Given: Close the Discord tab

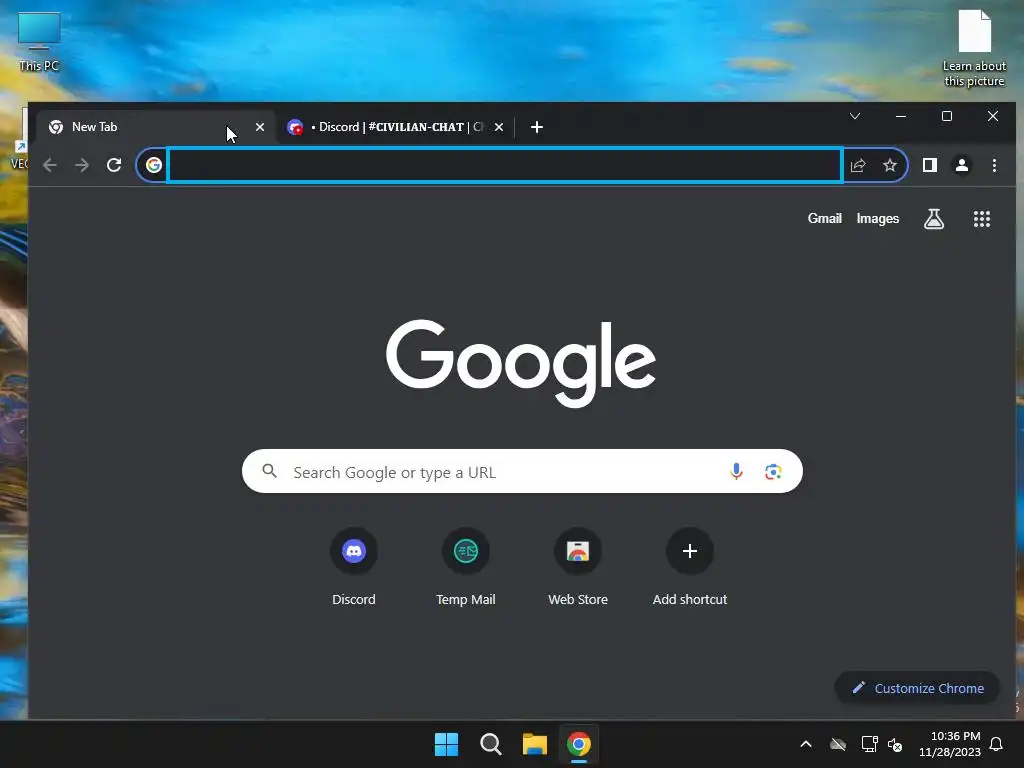Looking at the screenshot, I should (x=499, y=127).
